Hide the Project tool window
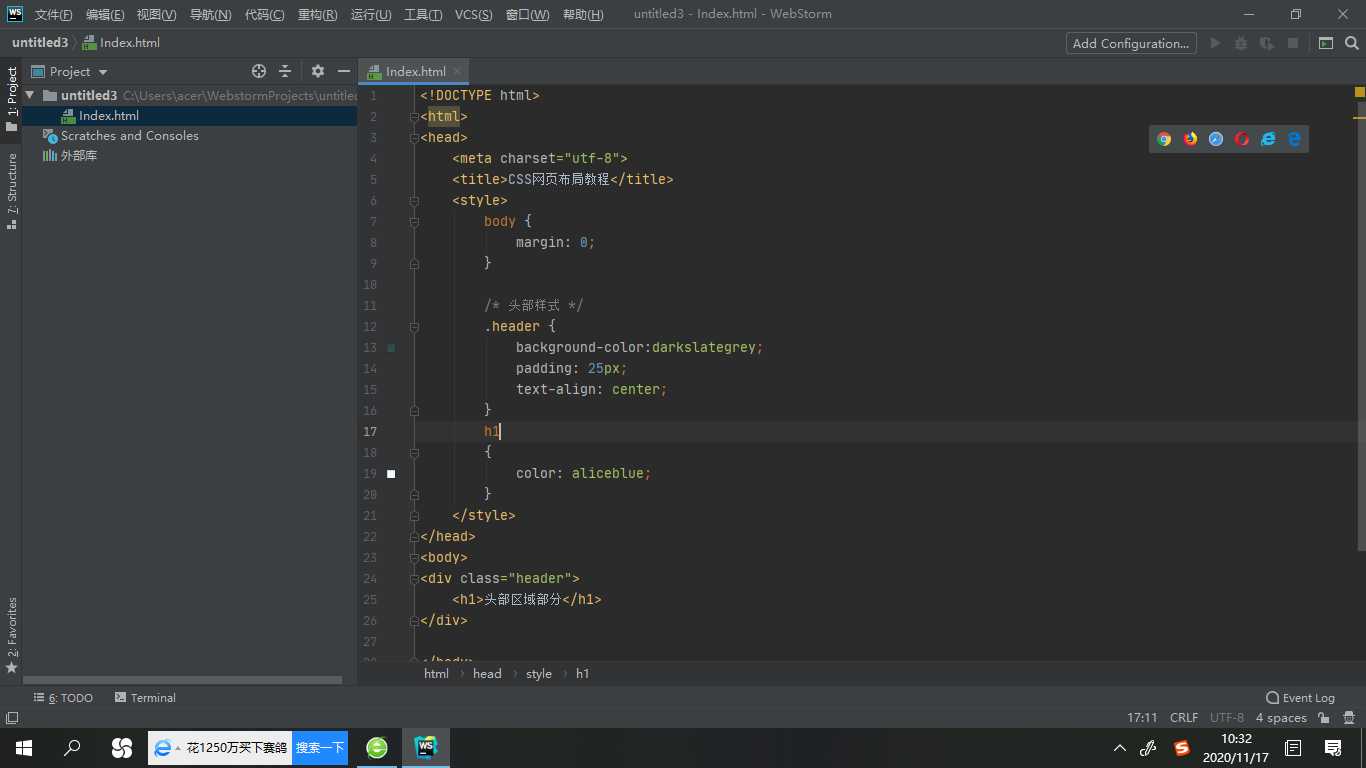This screenshot has height=768, width=1366. pos(344,71)
